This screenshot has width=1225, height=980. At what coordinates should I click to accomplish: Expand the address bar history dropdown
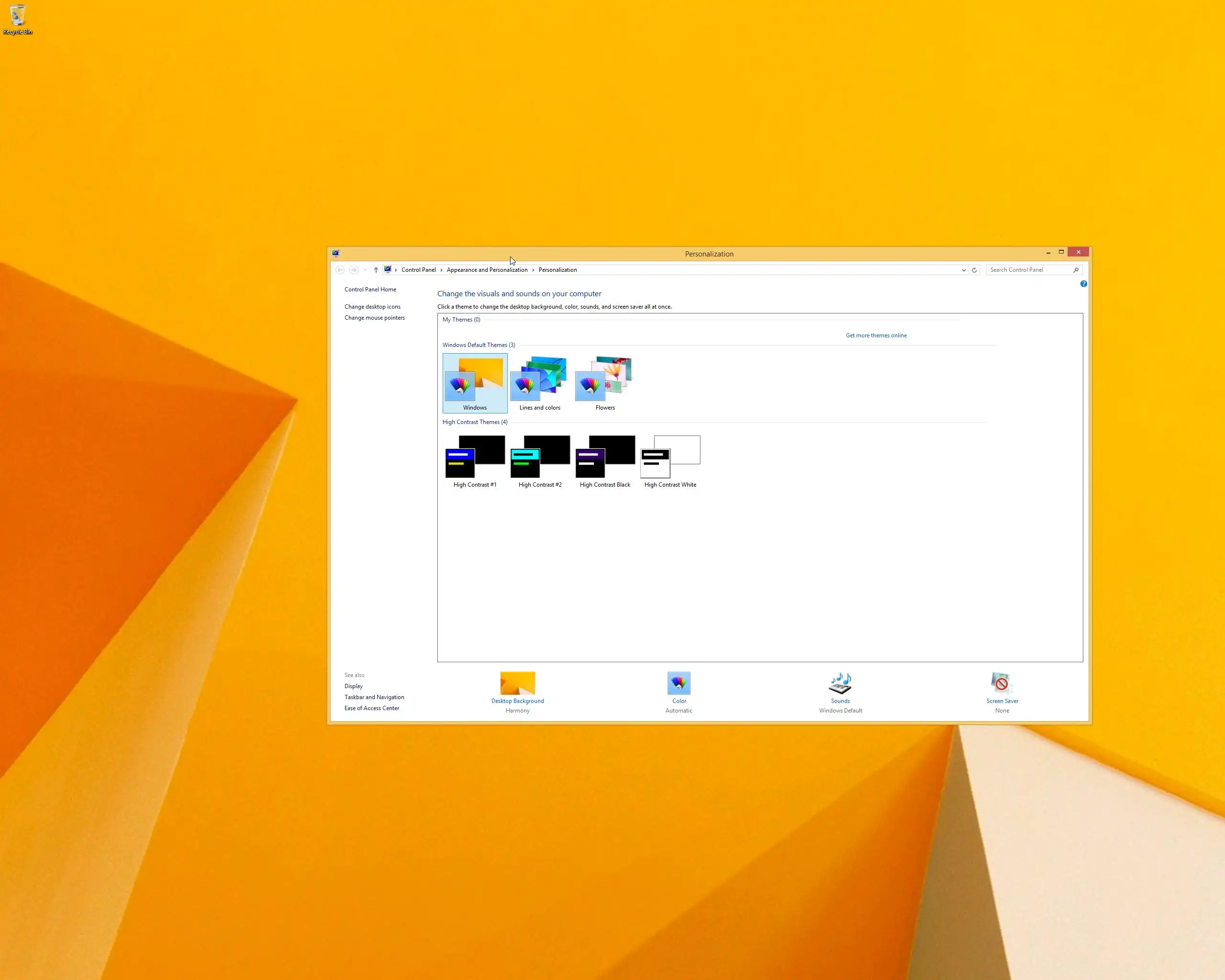coord(964,270)
